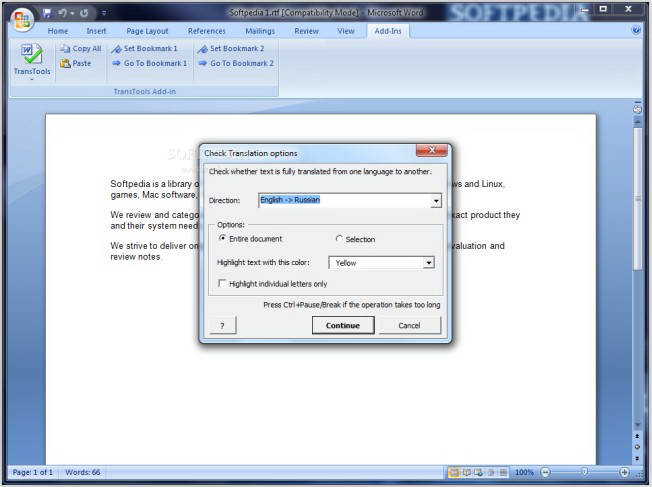Screen dimensions: 652x487
Task: Open the Office button menu
Action: 22,19
